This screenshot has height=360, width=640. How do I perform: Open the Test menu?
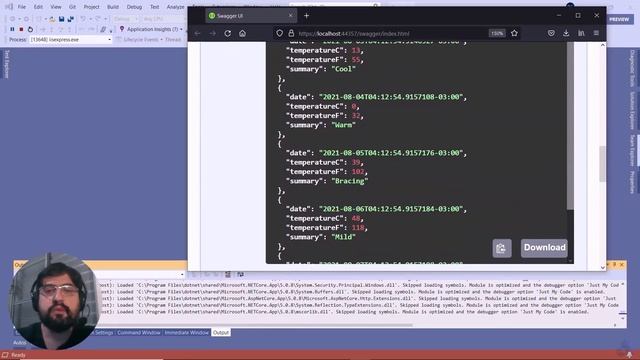pyautogui.click(x=154, y=7)
